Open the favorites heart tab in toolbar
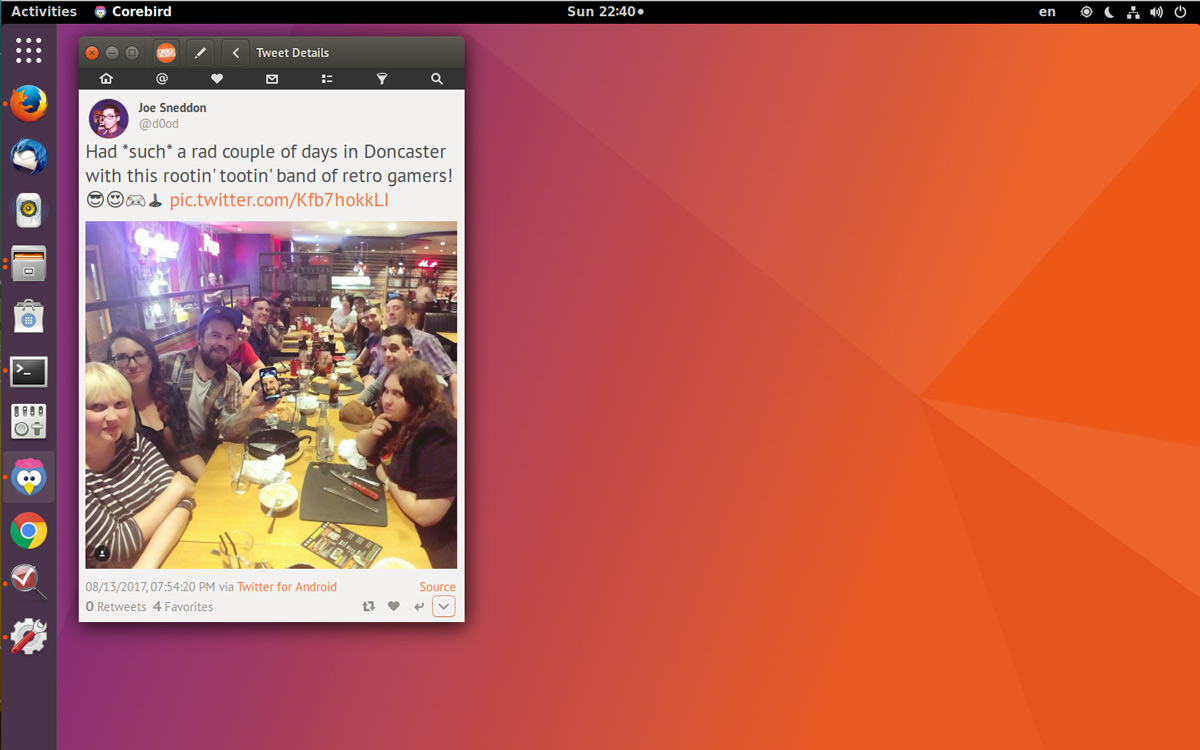This screenshot has width=1200, height=750. (216, 79)
